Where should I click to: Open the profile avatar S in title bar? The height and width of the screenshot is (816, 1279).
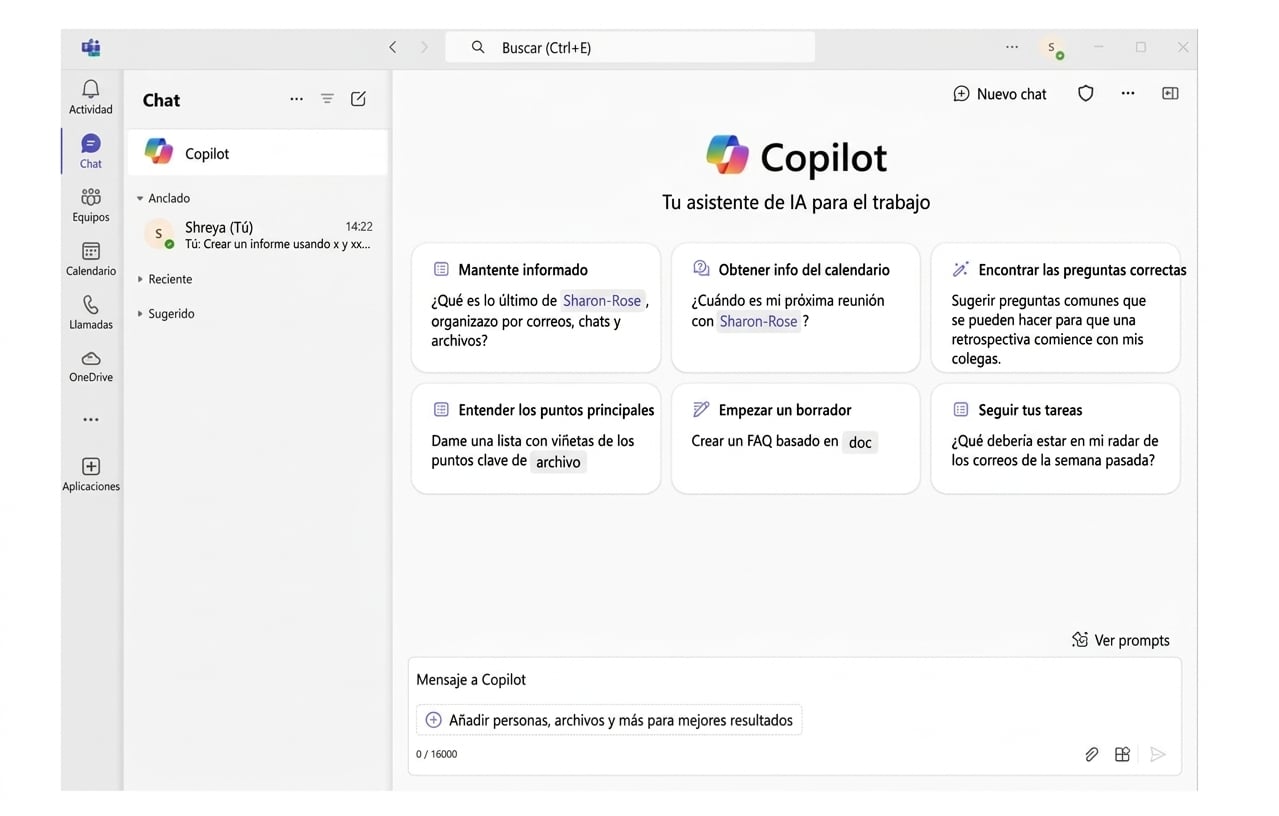[x=1051, y=47]
